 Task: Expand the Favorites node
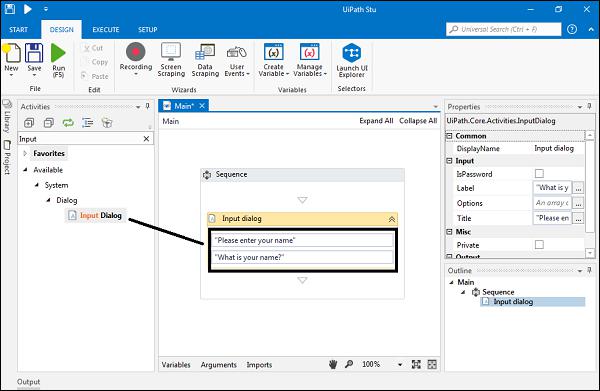25,153
